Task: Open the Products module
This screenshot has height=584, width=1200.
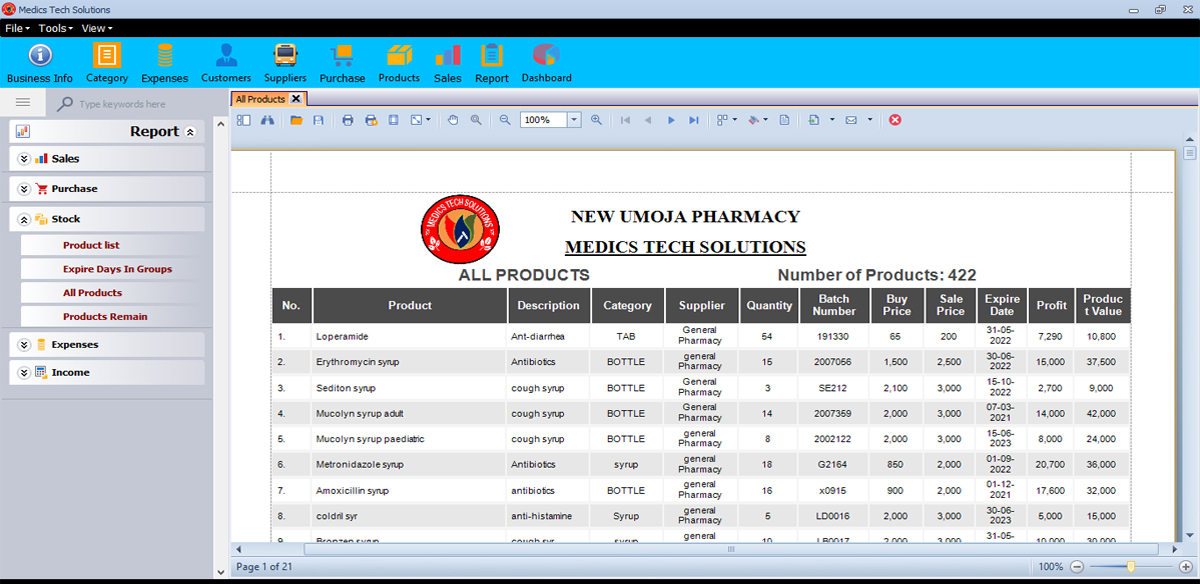Action: tap(399, 63)
